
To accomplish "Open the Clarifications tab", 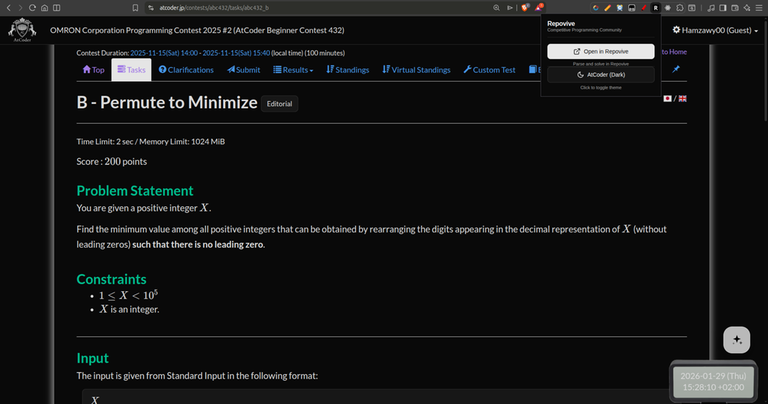I will tap(186, 70).
